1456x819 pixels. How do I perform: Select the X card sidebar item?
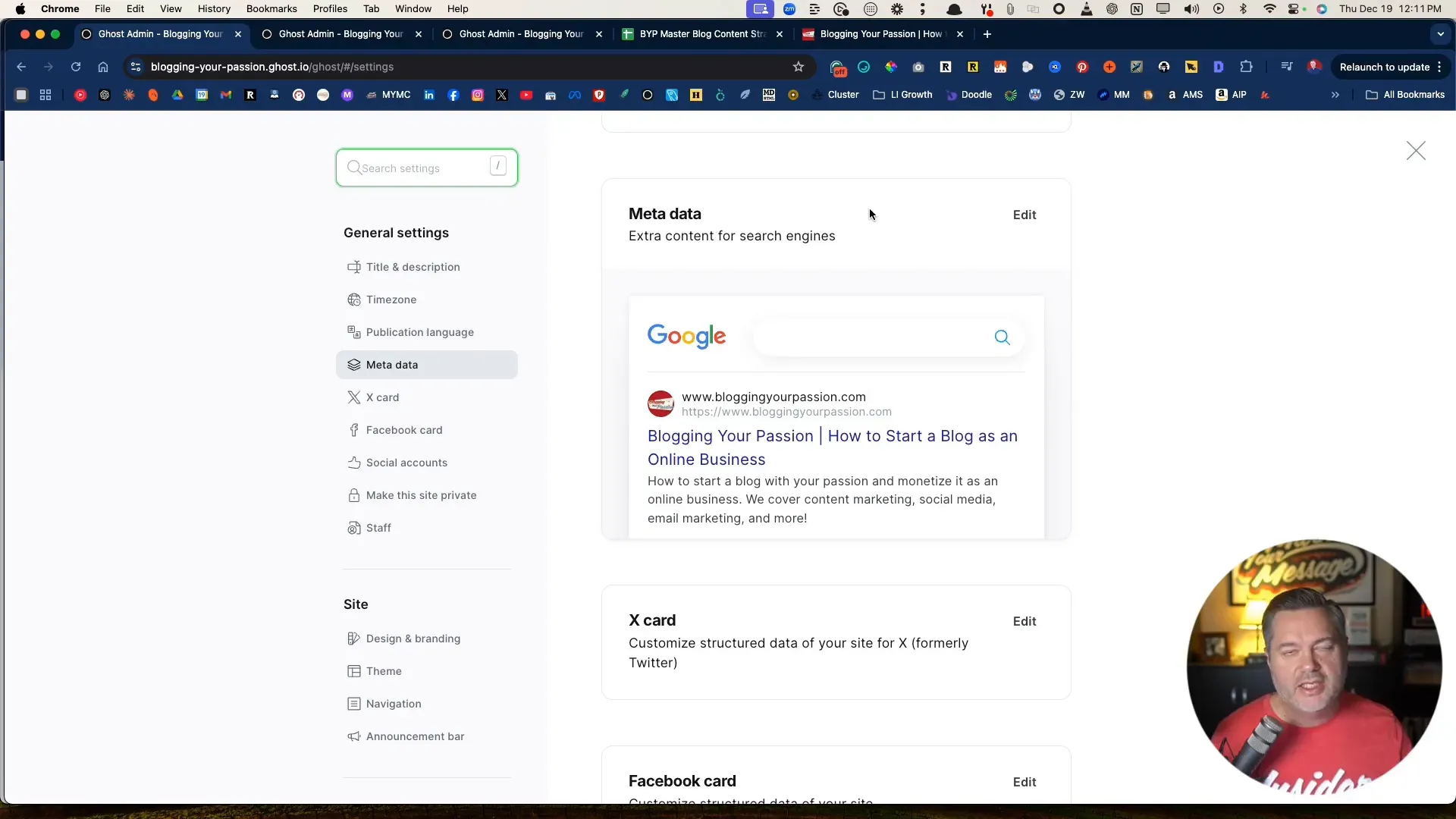[x=382, y=397]
